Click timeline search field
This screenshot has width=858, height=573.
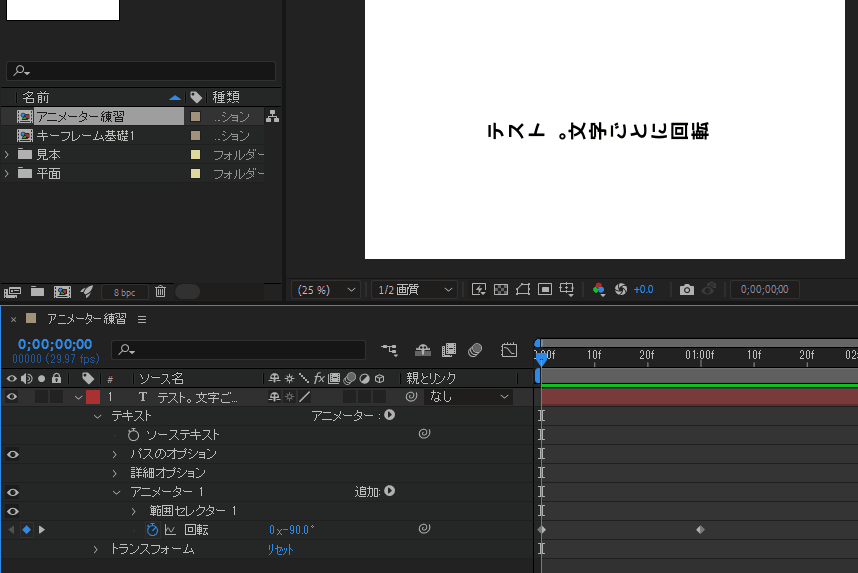pyautogui.click(x=239, y=350)
